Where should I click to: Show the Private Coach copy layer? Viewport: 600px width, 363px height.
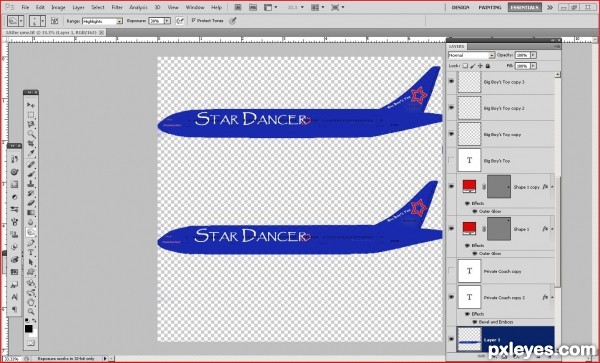point(452,271)
